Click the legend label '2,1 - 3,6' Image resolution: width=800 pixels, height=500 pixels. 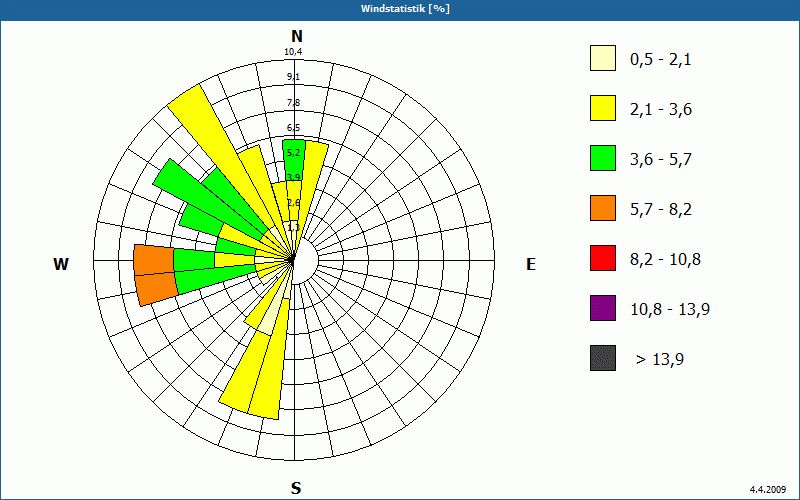coord(661,110)
